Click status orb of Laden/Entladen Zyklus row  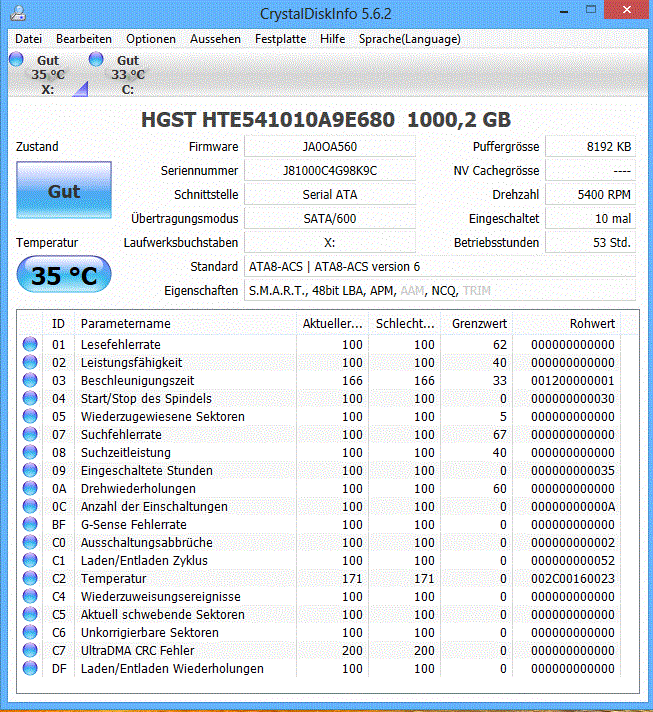30,560
